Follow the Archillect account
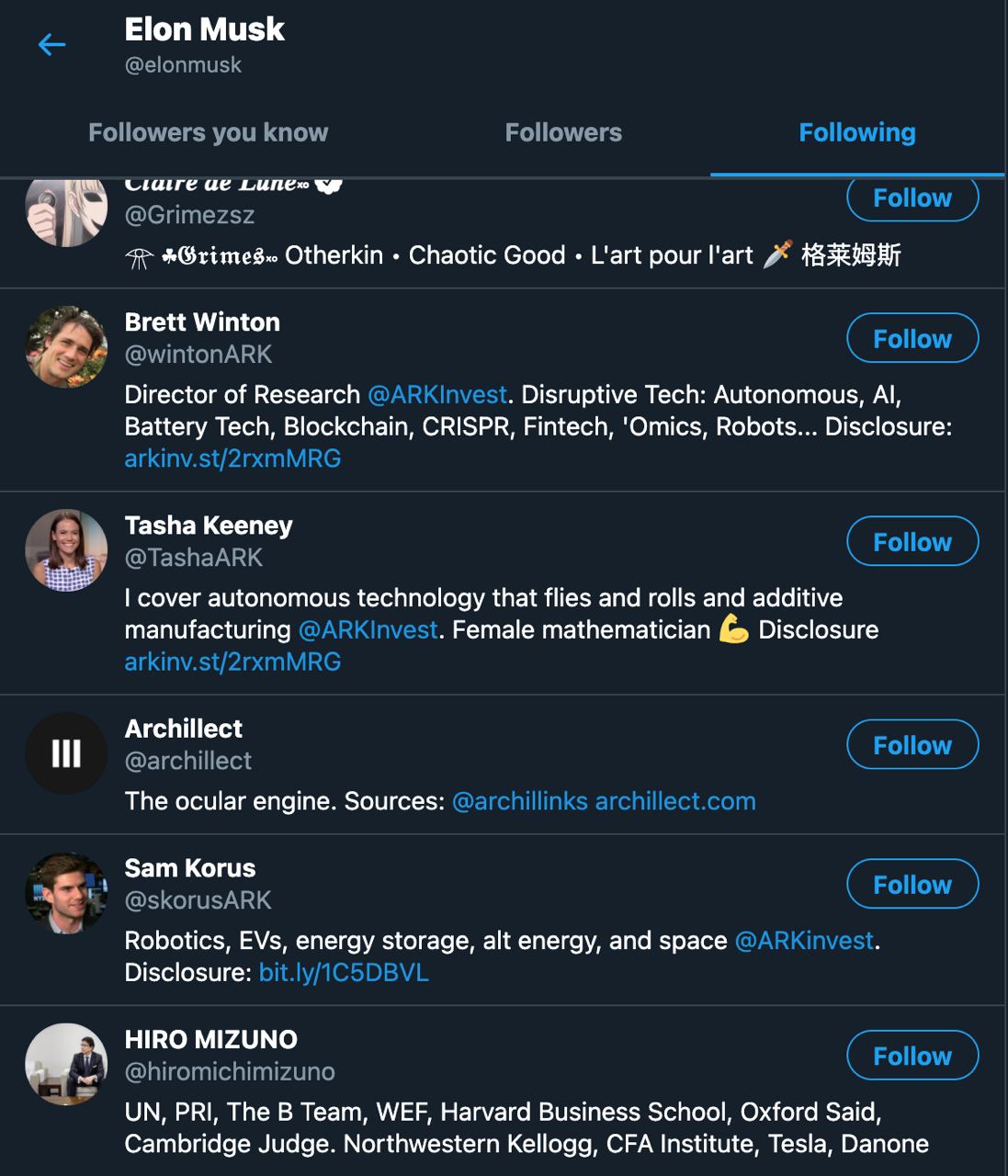1008x1176 pixels. (x=912, y=744)
